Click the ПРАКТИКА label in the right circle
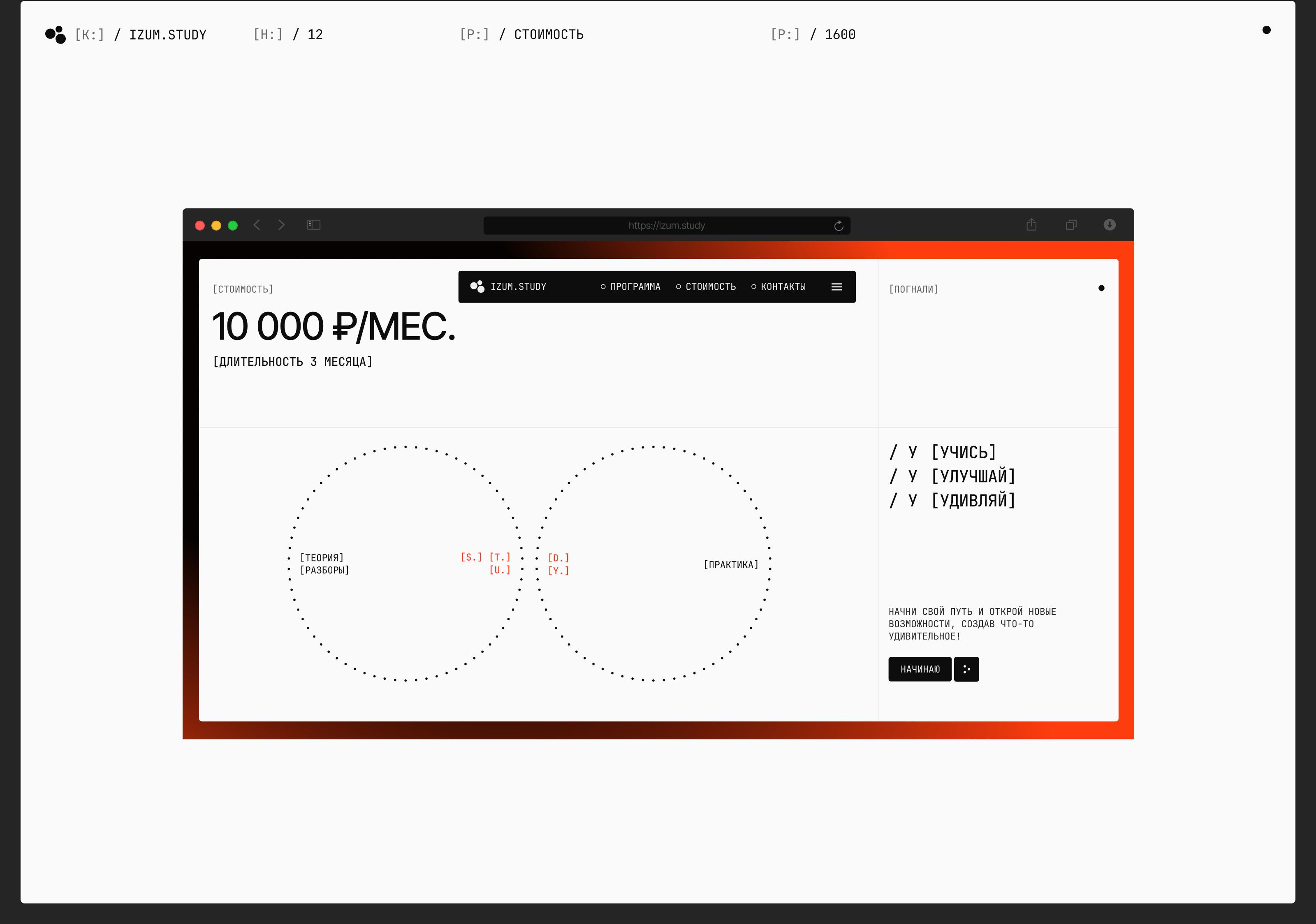Screen dimensions: 1316x924 pyautogui.click(x=731, y=565)
